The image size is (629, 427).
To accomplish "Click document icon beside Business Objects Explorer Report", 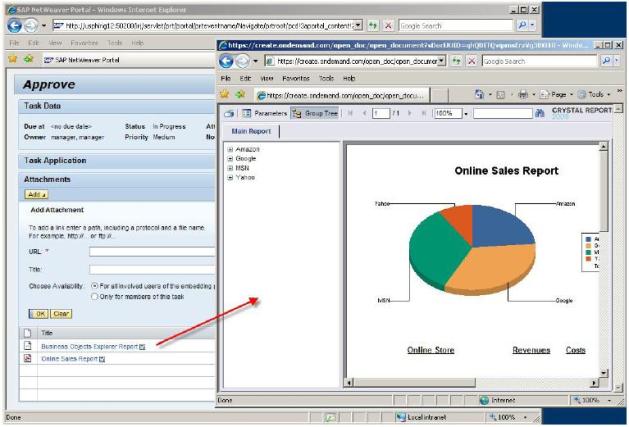I will coord(27,346).
